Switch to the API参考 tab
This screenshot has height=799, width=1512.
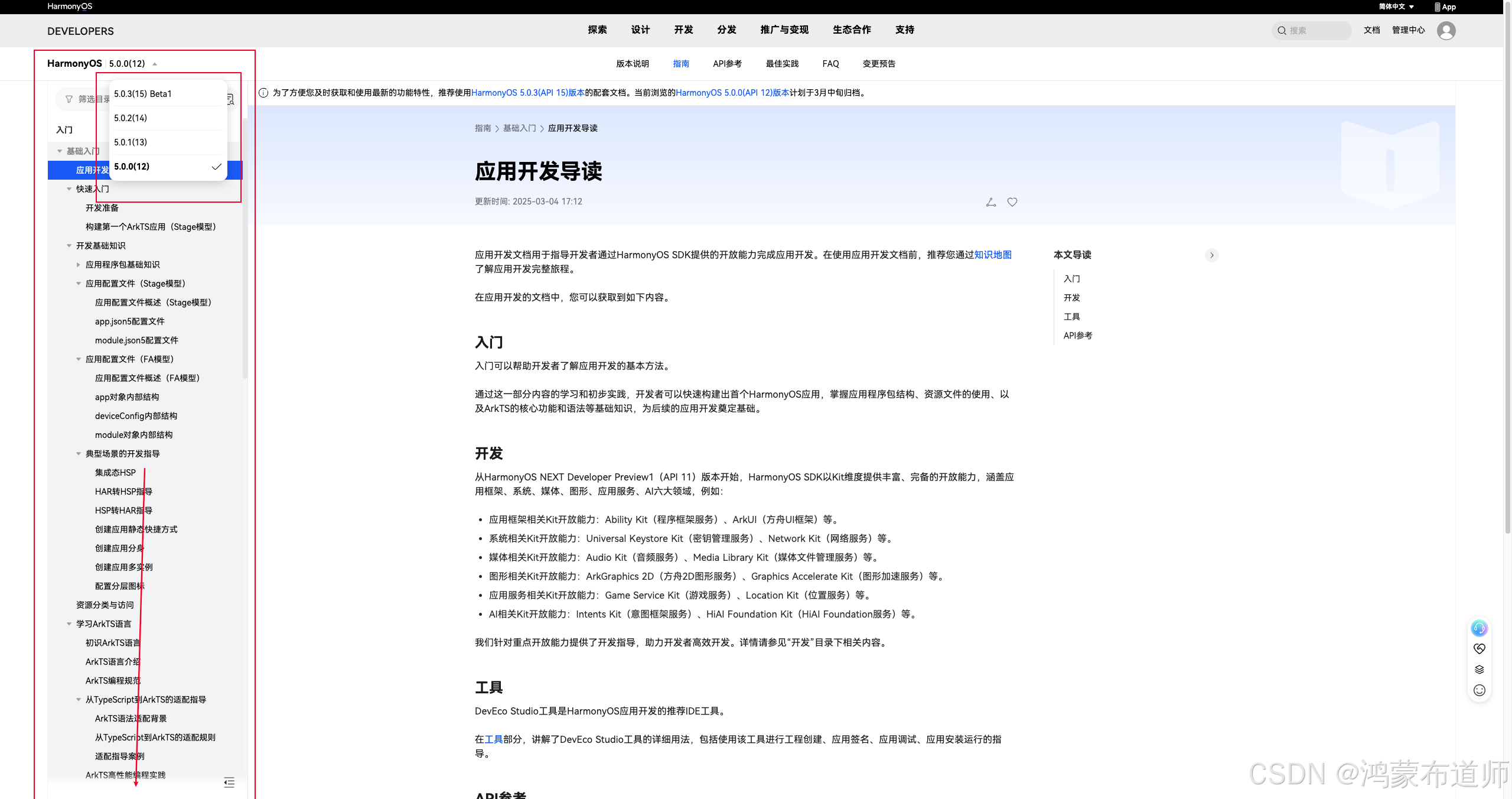(727, 64)
